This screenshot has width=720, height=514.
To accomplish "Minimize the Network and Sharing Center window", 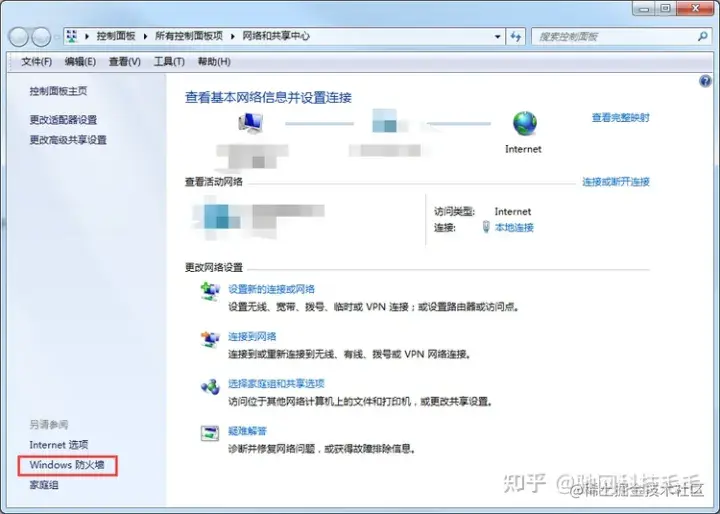I will point(644,9).
